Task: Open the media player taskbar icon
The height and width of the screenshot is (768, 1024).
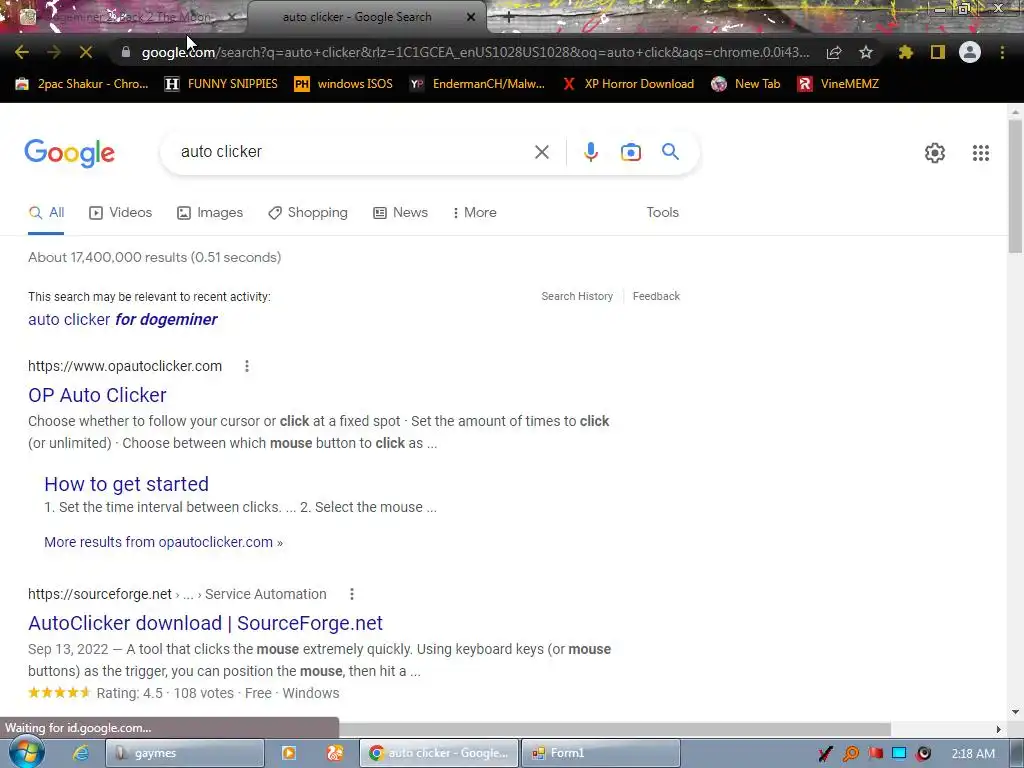Action: coord(289,753)
